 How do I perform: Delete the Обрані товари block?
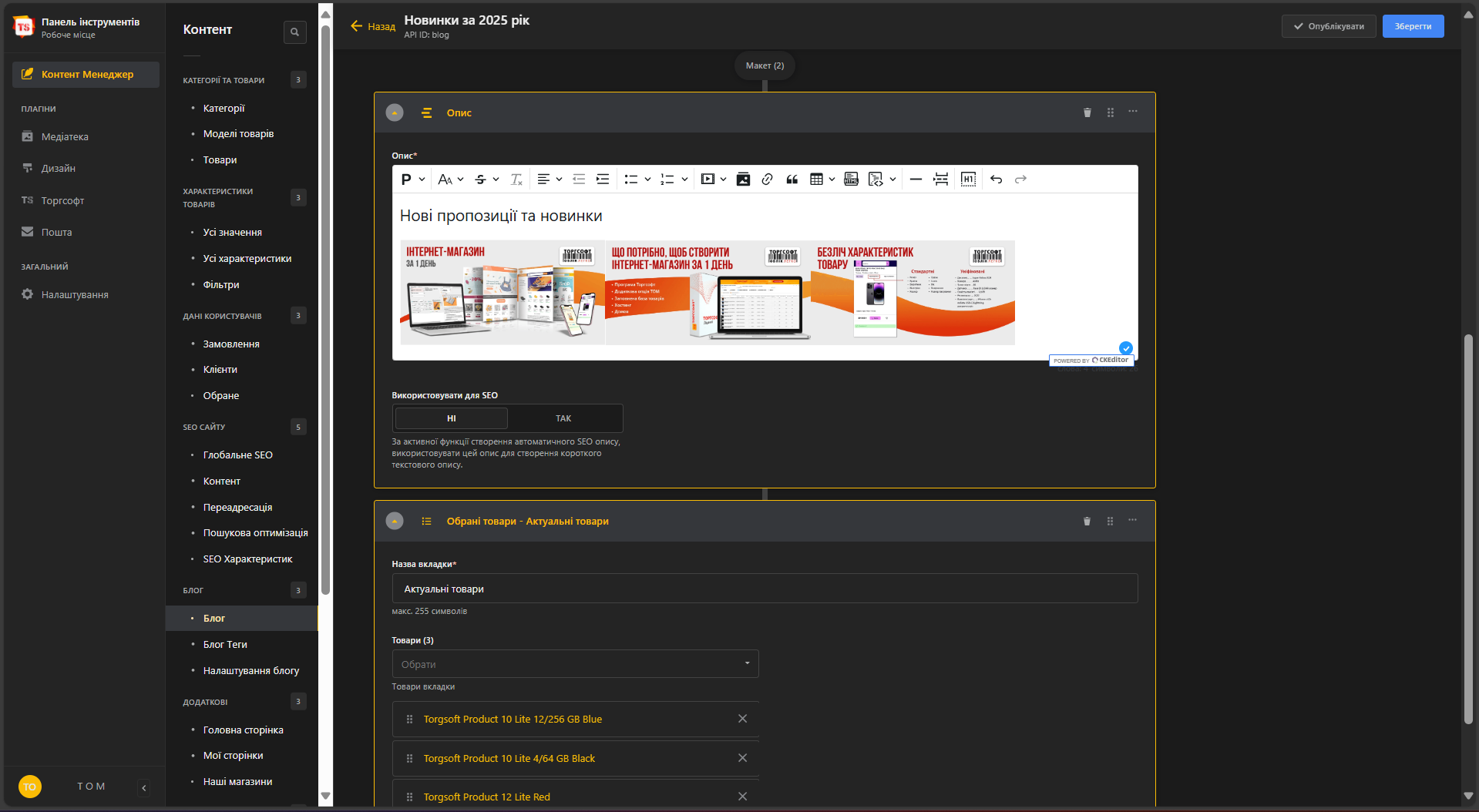[1087, 522]
